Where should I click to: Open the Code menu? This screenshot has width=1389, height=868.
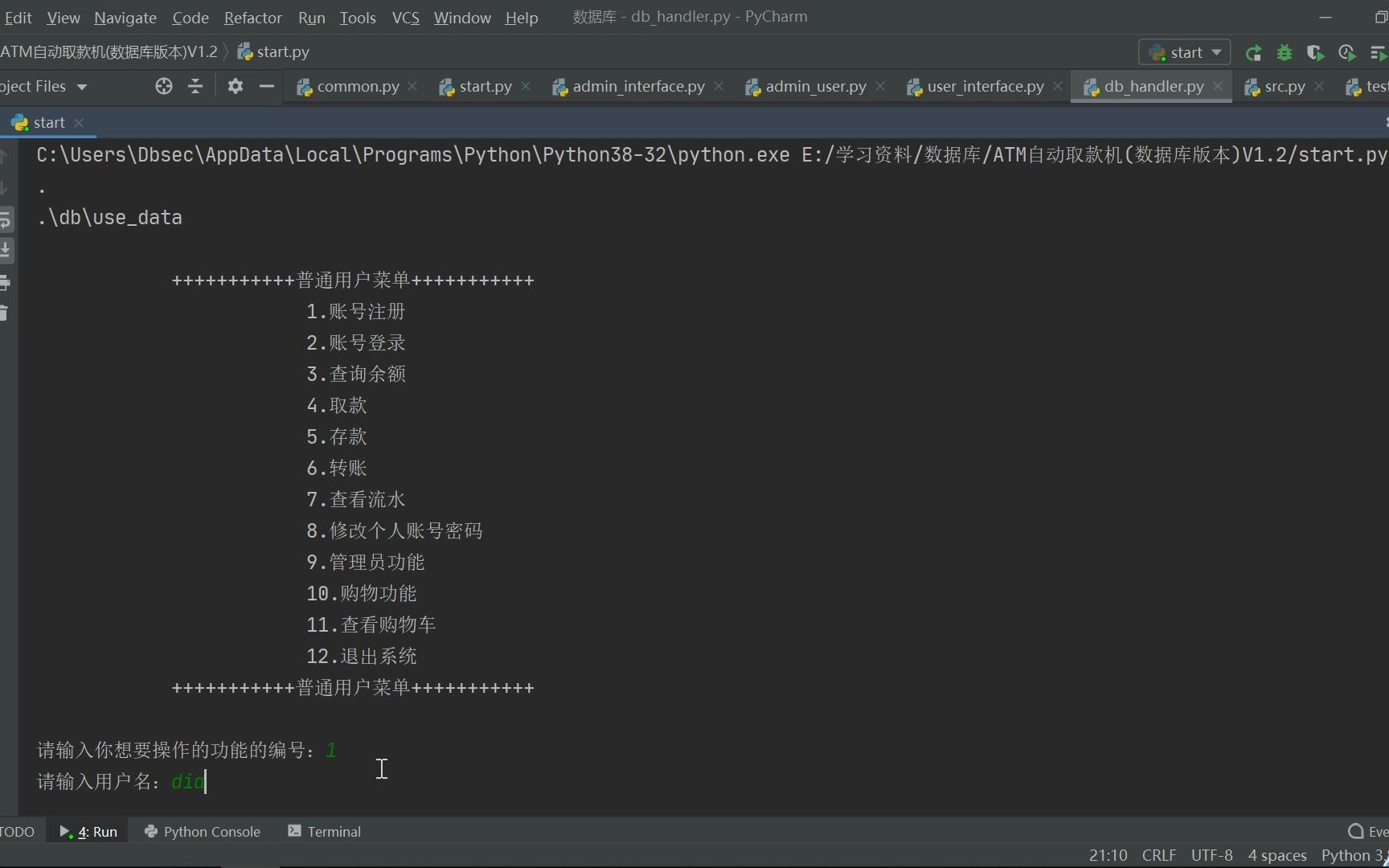pos(191,18)
